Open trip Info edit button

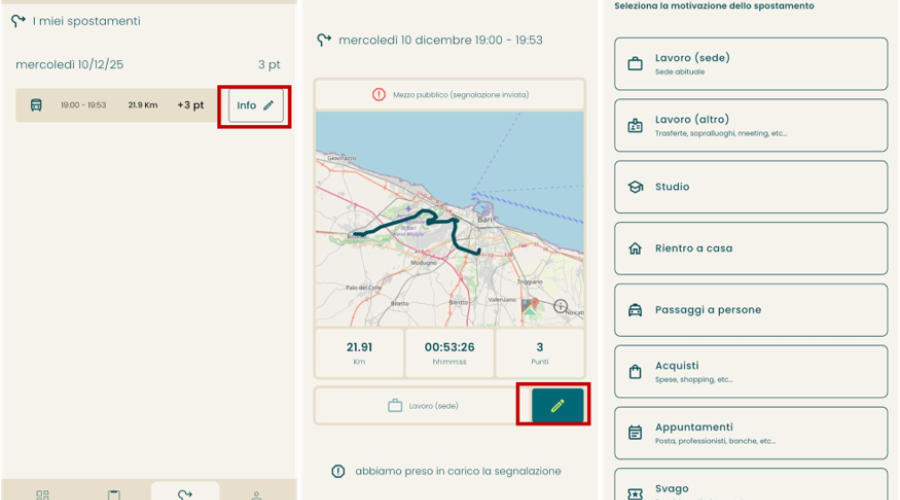255,106
